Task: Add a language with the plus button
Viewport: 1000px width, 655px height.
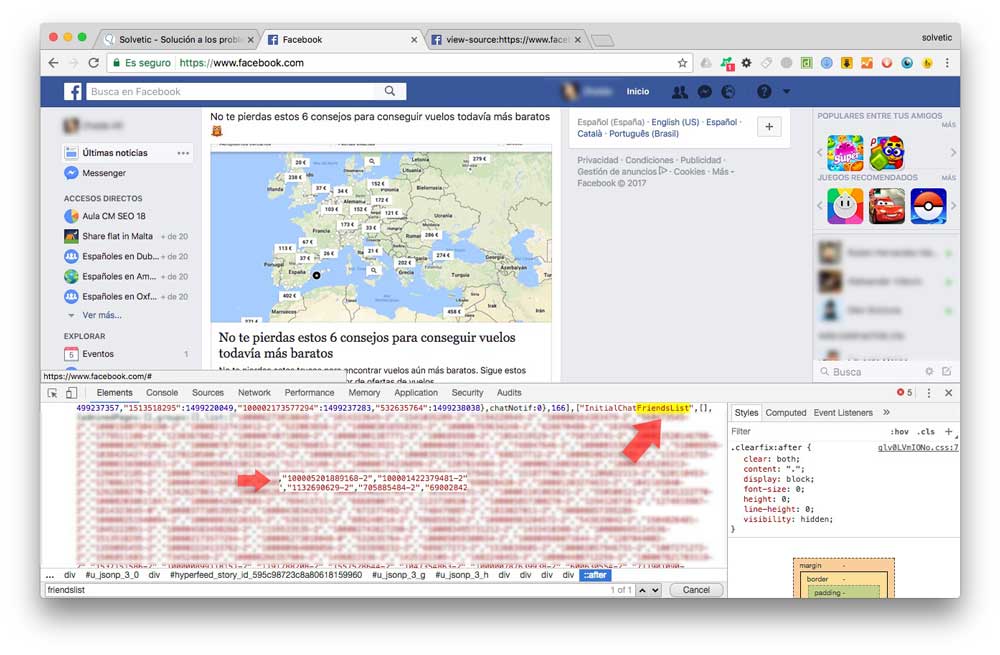Action: pos(769,127)
